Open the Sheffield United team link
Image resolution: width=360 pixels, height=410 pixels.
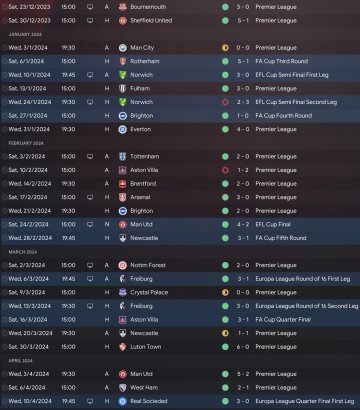(151, 20)
